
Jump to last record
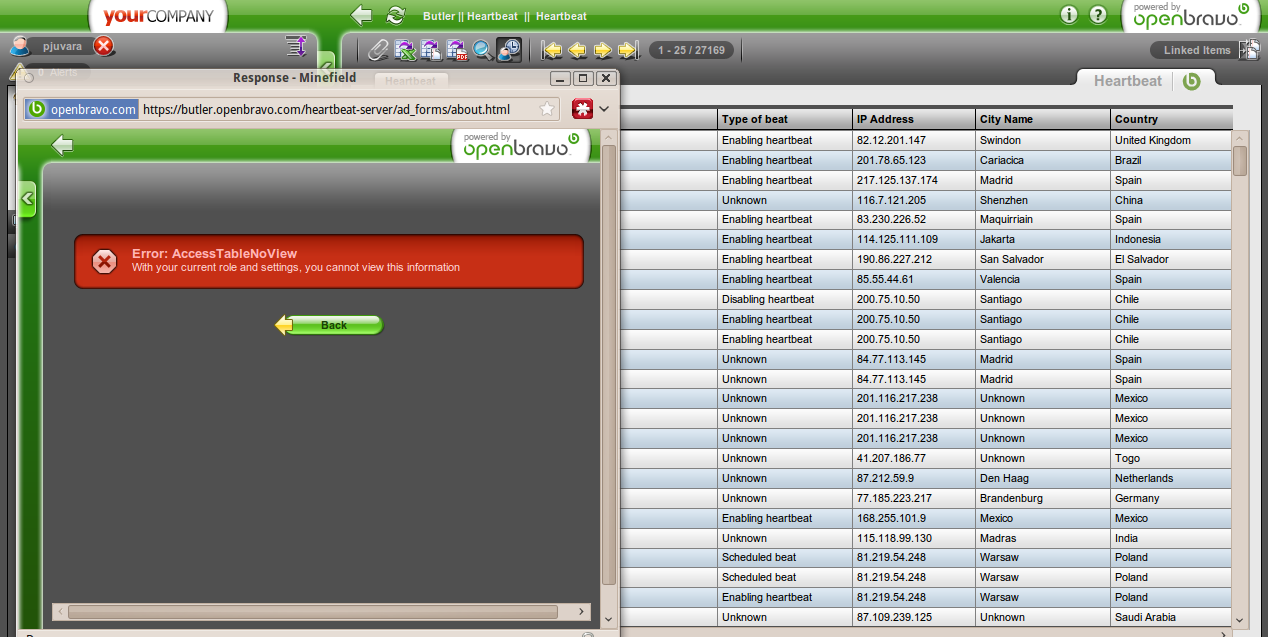628,49
